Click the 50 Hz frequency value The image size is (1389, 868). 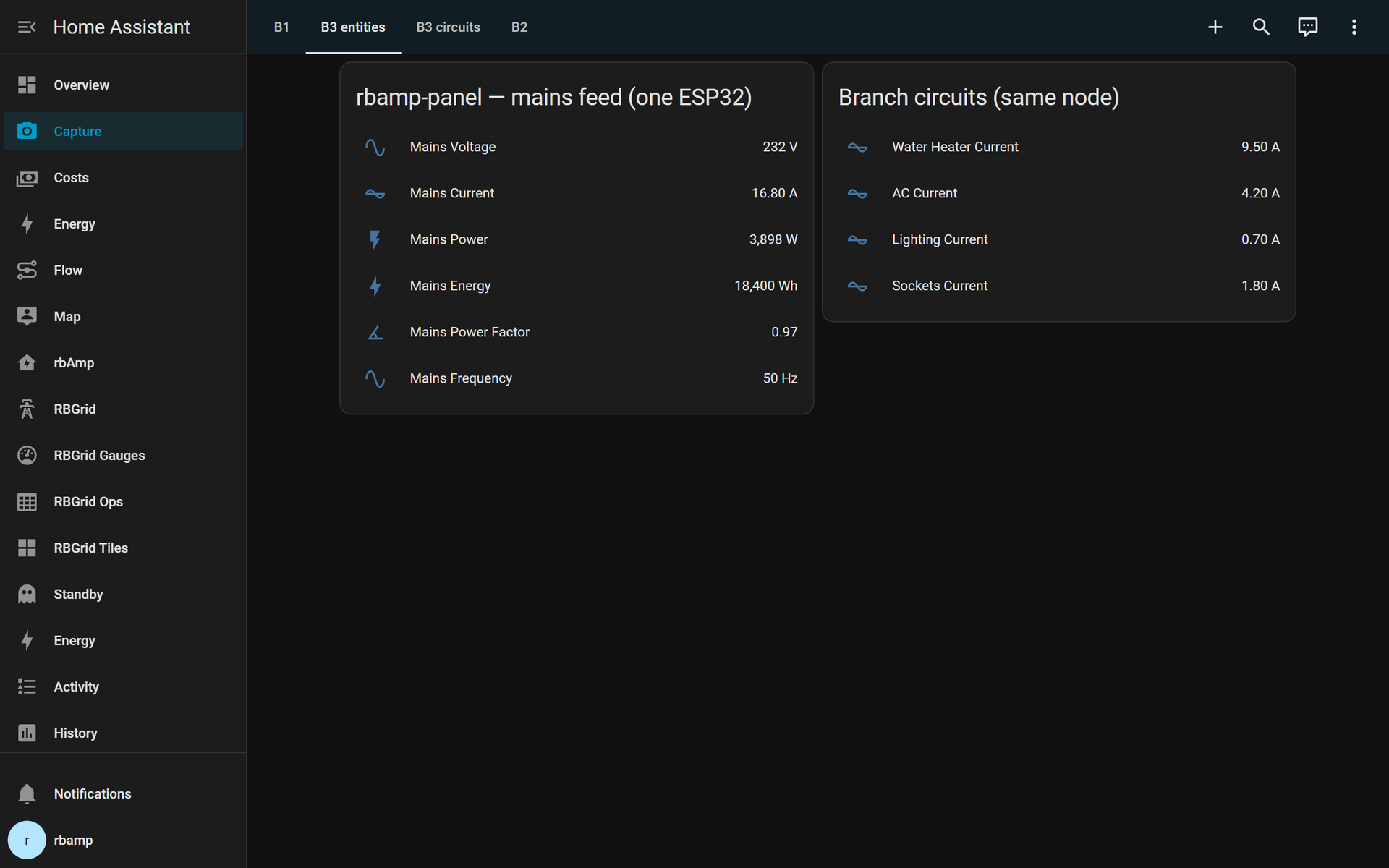(780, 378)
